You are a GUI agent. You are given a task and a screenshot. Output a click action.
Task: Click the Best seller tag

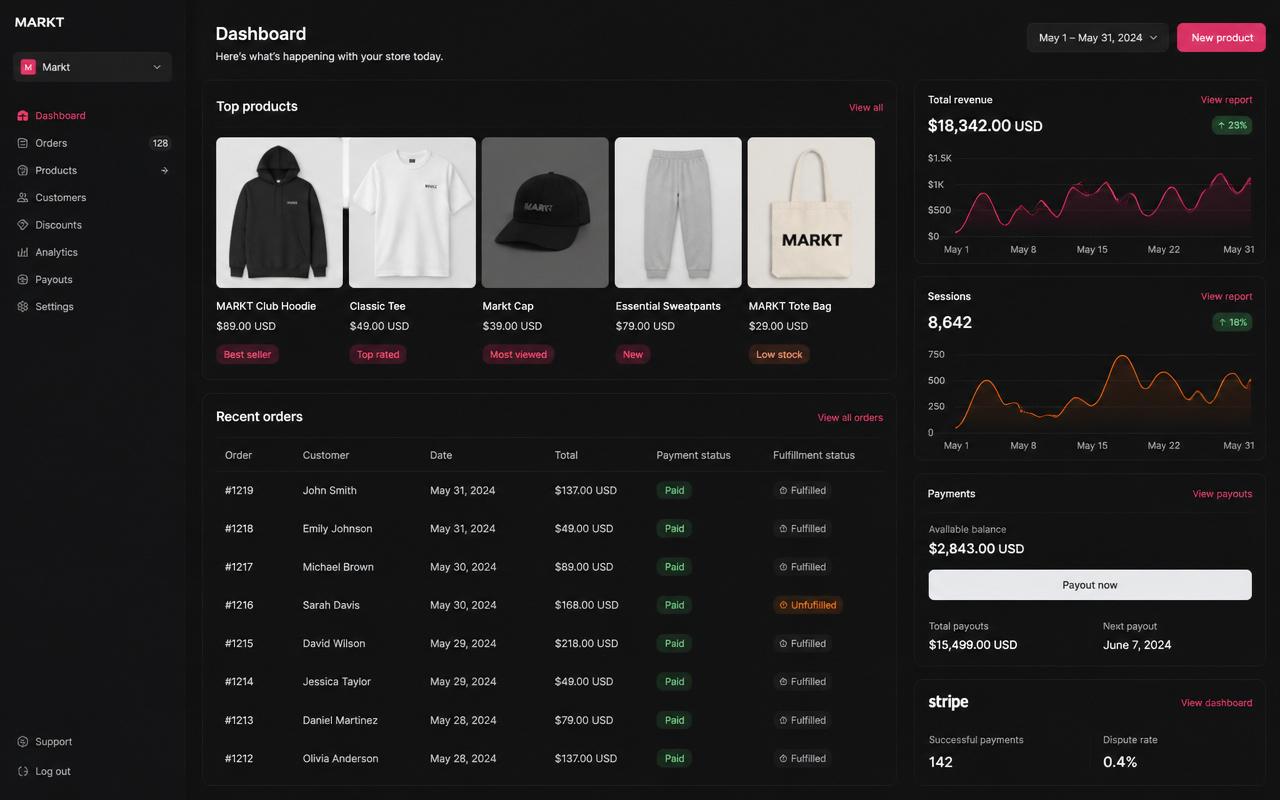(x=247, y=355)
